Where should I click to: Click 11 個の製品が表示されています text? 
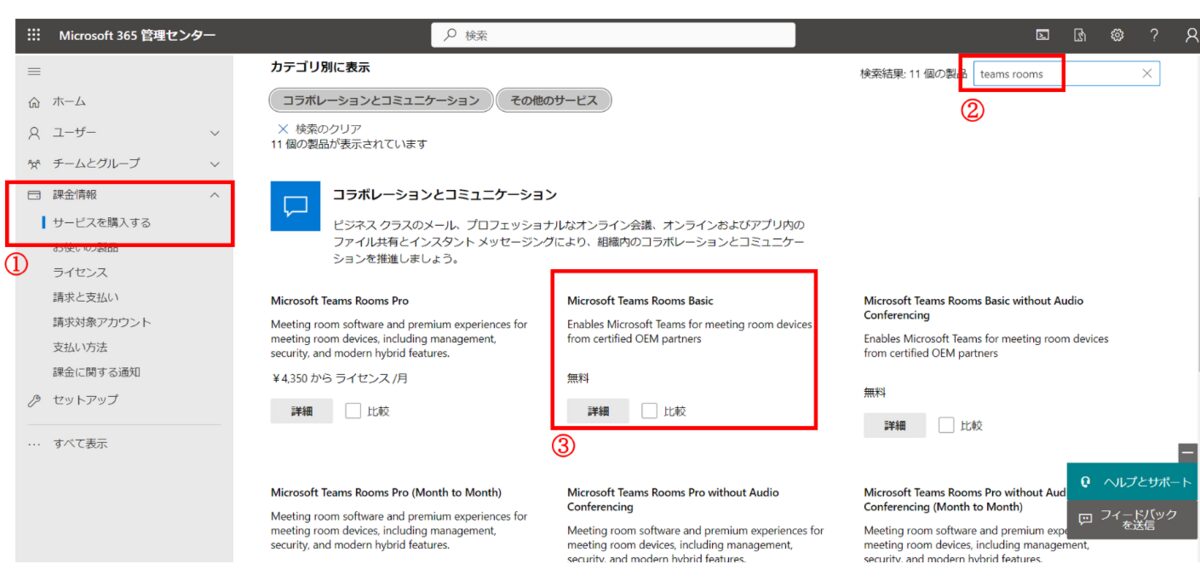(349, 144)
